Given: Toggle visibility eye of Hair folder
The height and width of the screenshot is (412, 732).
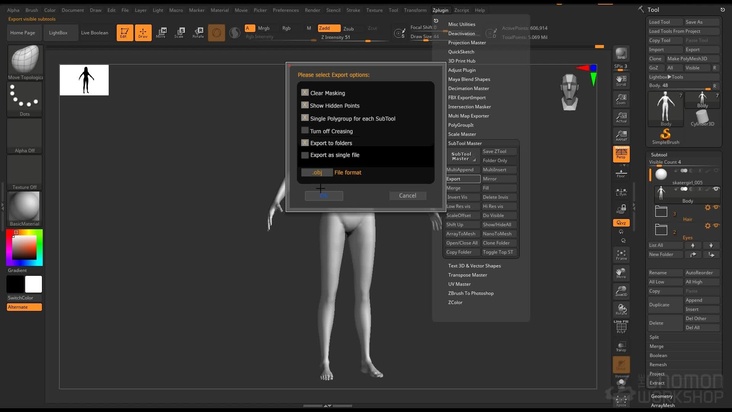Looking at the screenshot, I should click(x=716, y=207).
